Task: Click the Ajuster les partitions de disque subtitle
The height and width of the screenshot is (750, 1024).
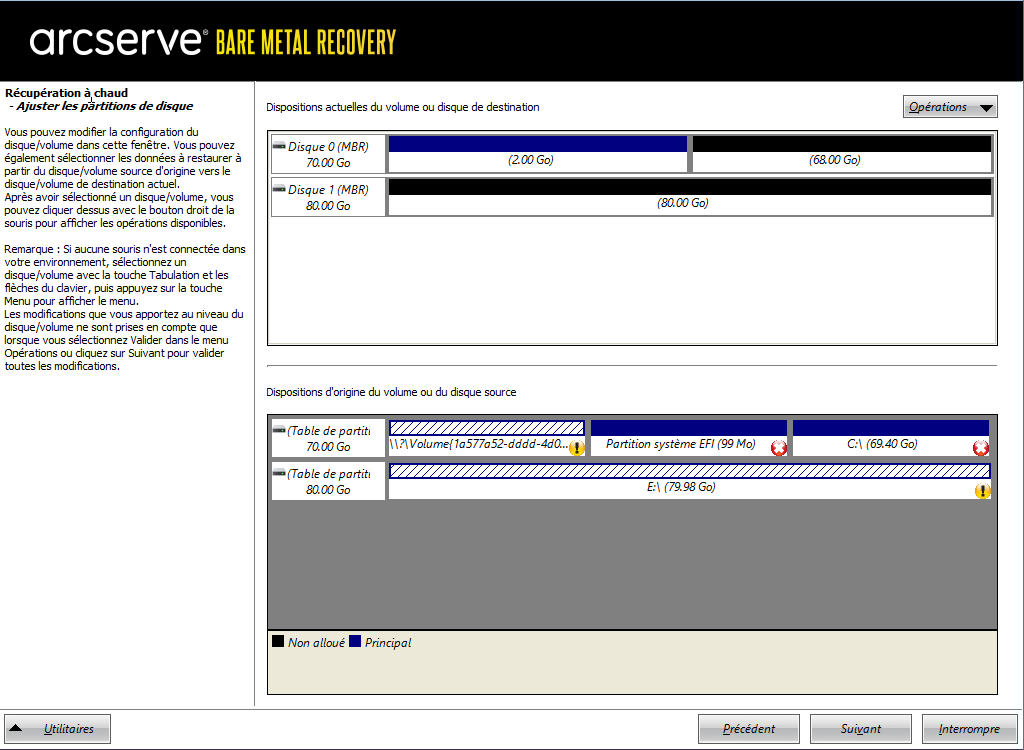Action: tap(104, 106)
